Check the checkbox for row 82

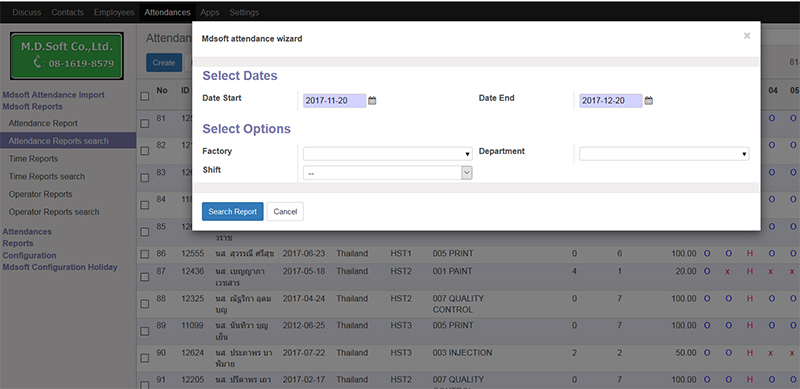(145, 151)
